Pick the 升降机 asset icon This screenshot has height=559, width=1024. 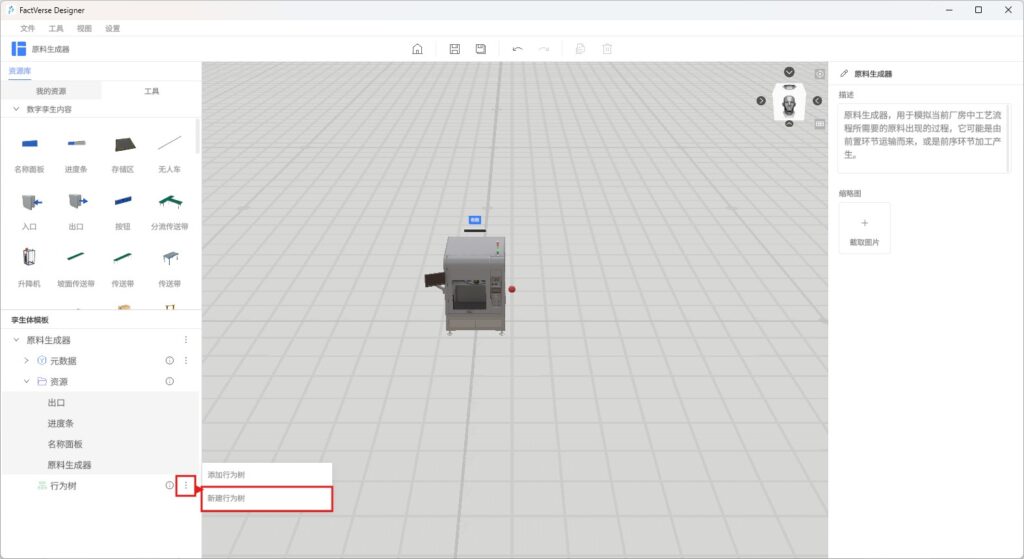pos(29,258)
